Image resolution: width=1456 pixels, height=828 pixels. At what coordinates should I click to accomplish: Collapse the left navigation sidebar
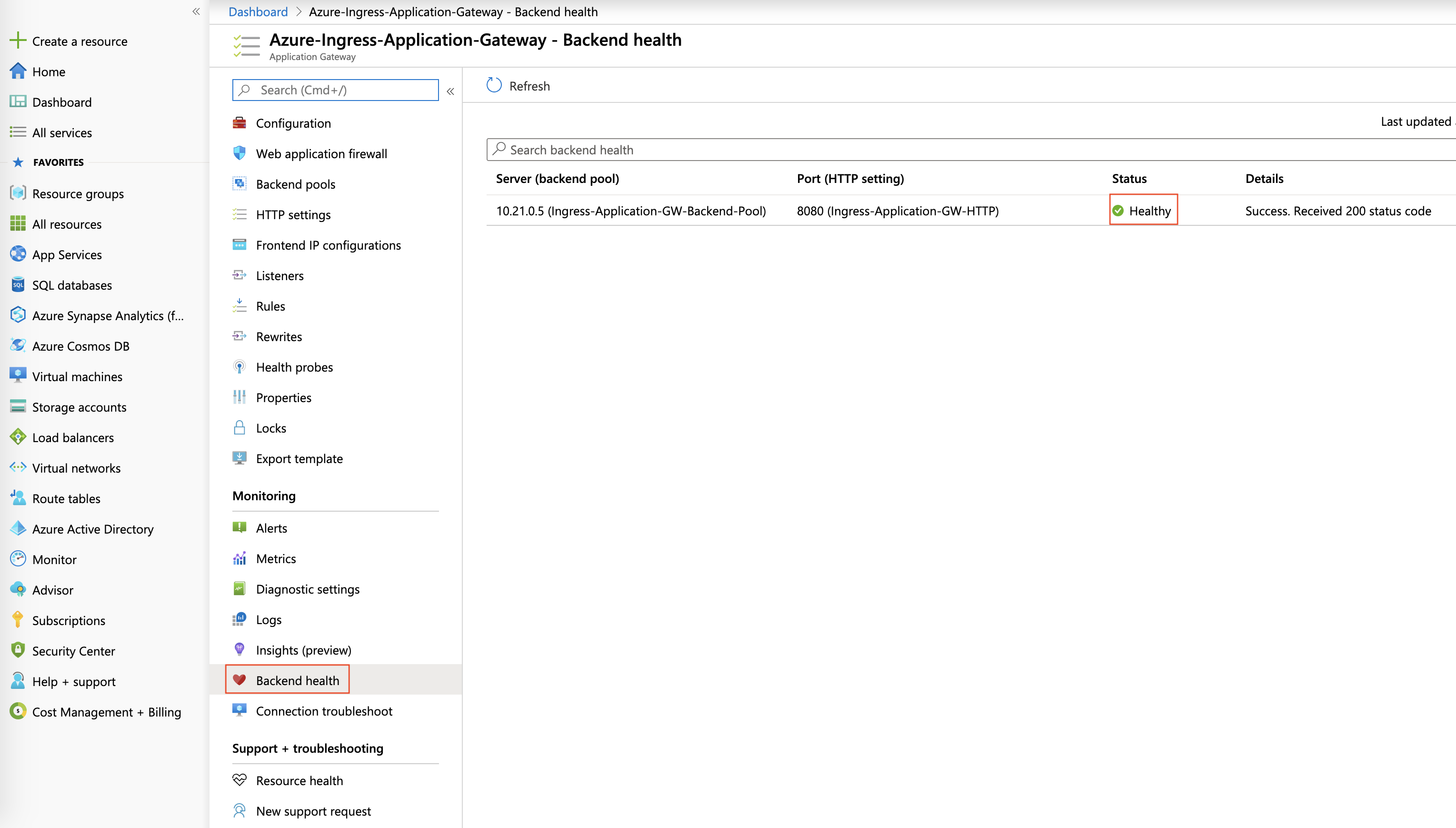pyautogui.click(x=196, y=11)
